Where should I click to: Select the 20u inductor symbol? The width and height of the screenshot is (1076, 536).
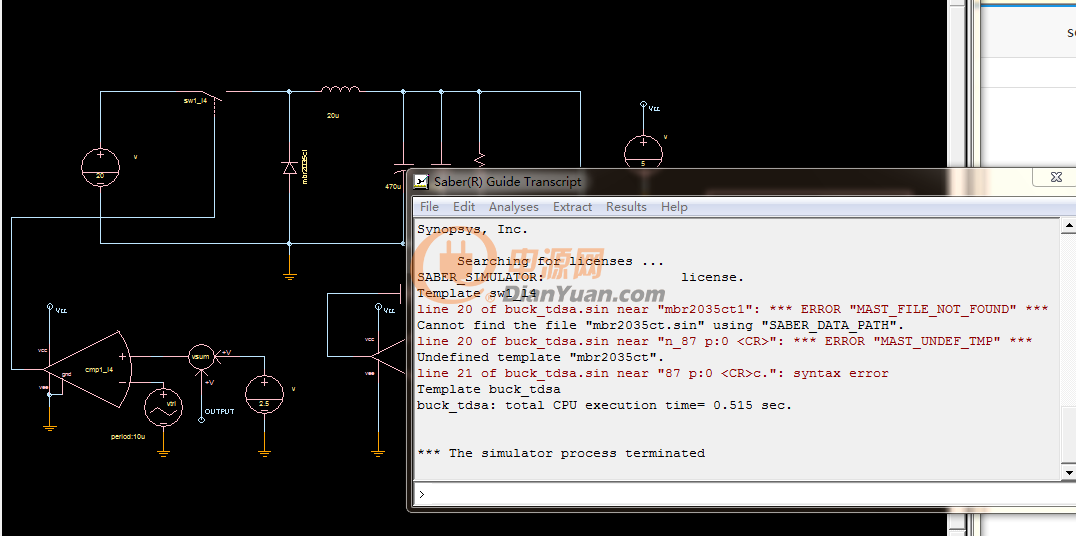[x=340, y=90]
